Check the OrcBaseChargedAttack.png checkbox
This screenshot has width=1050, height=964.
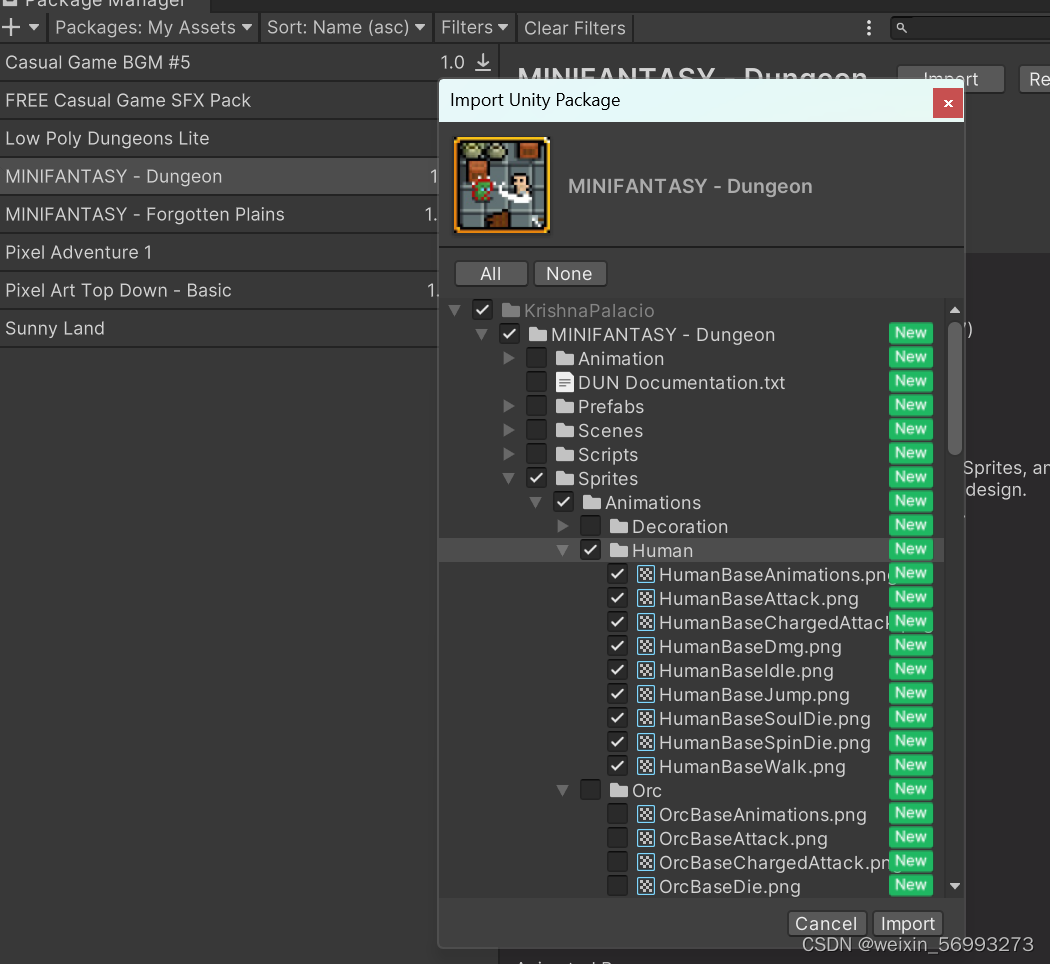pyautogui.click(x=617, y=862)
